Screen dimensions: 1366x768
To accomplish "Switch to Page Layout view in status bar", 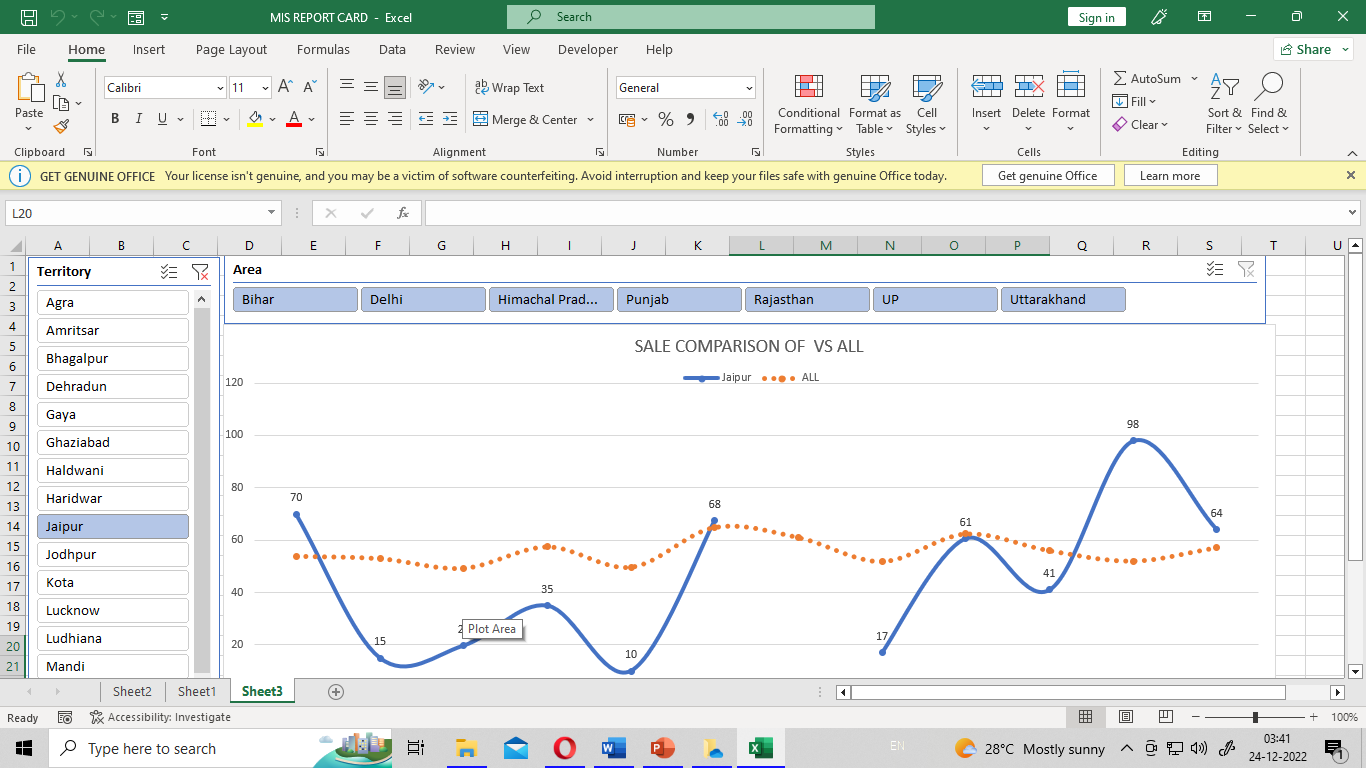I will (1126, 717).
